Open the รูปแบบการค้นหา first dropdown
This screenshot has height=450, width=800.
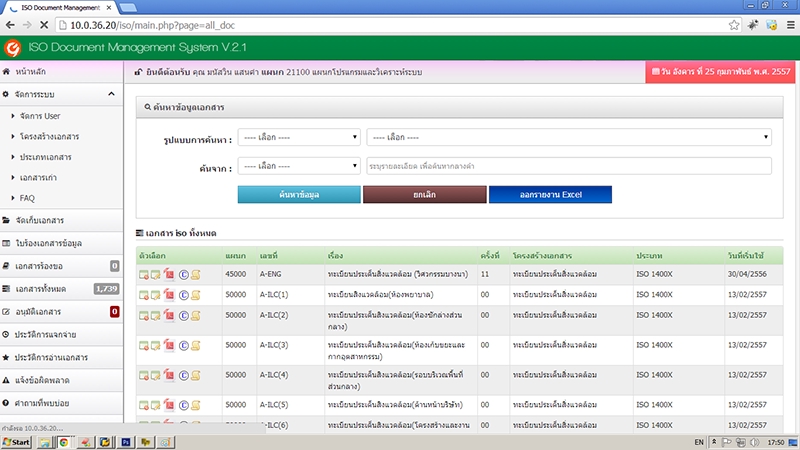tap(299, 137)
